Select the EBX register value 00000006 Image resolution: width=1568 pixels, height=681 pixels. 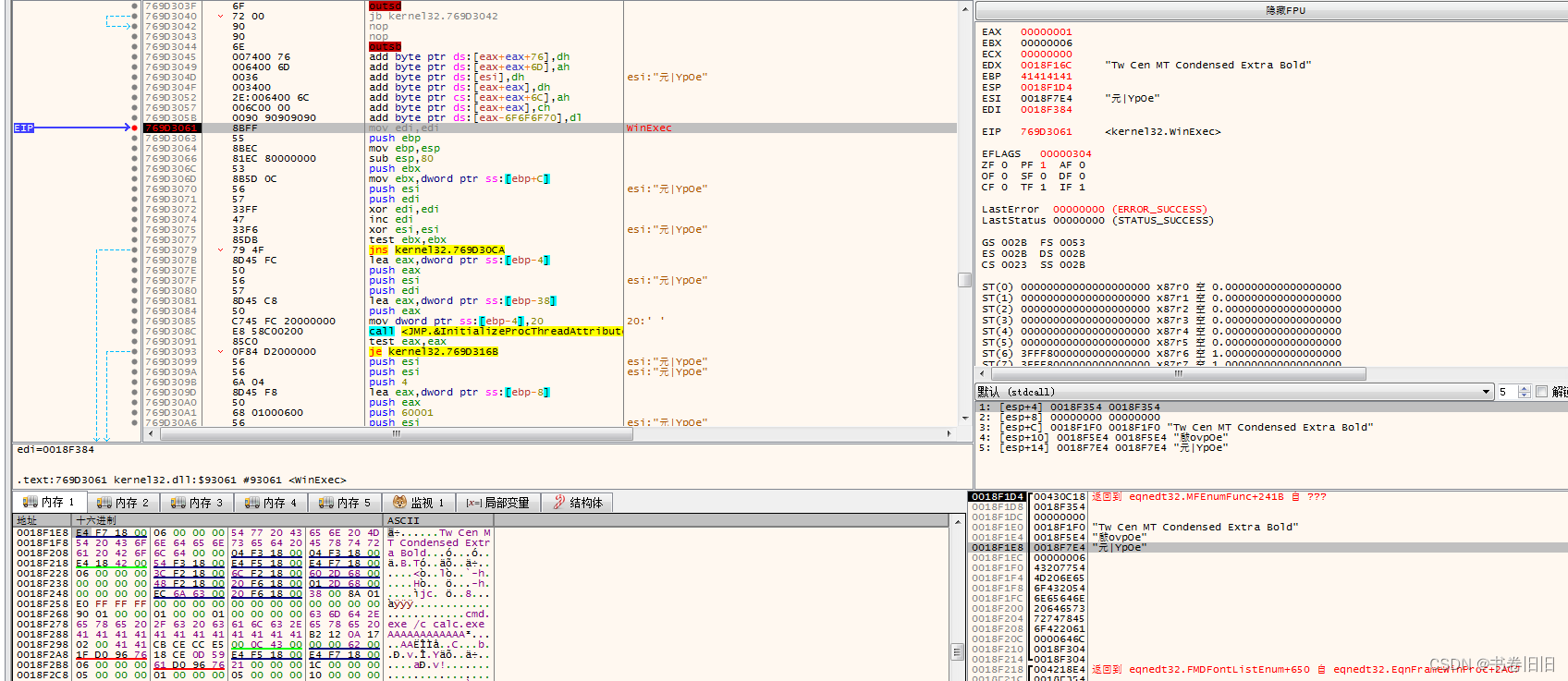1047,43
